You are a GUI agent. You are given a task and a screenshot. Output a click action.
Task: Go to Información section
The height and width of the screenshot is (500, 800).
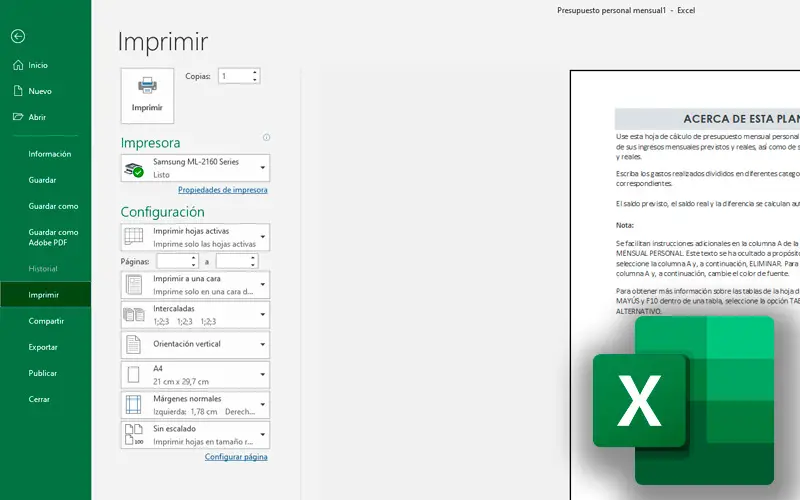tap(49, 154)
